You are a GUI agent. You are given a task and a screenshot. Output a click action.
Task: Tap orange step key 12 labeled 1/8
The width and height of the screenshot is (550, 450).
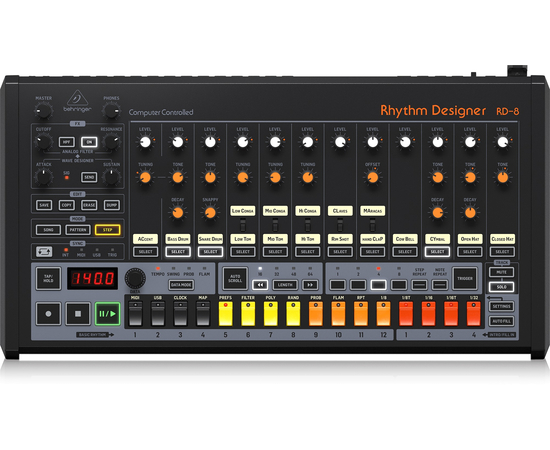point(383,314)
